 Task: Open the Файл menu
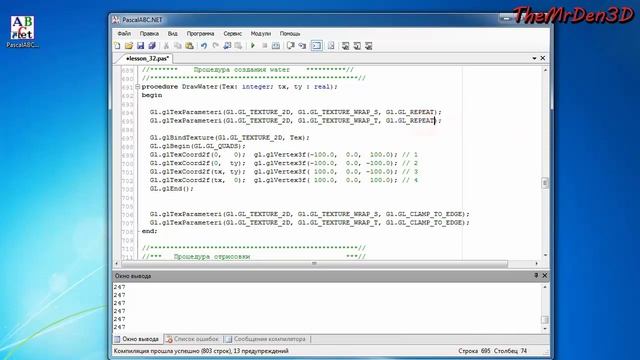click(124, 33)
